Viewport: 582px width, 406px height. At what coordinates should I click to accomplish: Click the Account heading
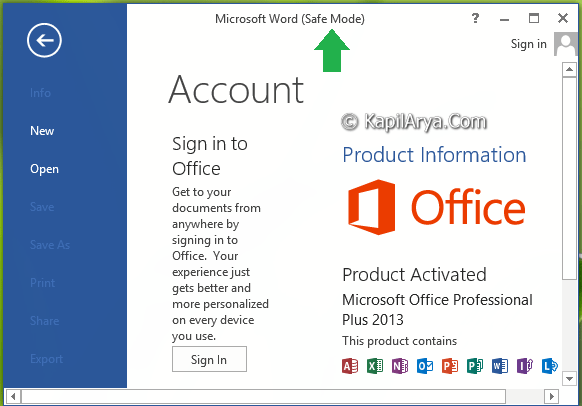pos(236,89)
